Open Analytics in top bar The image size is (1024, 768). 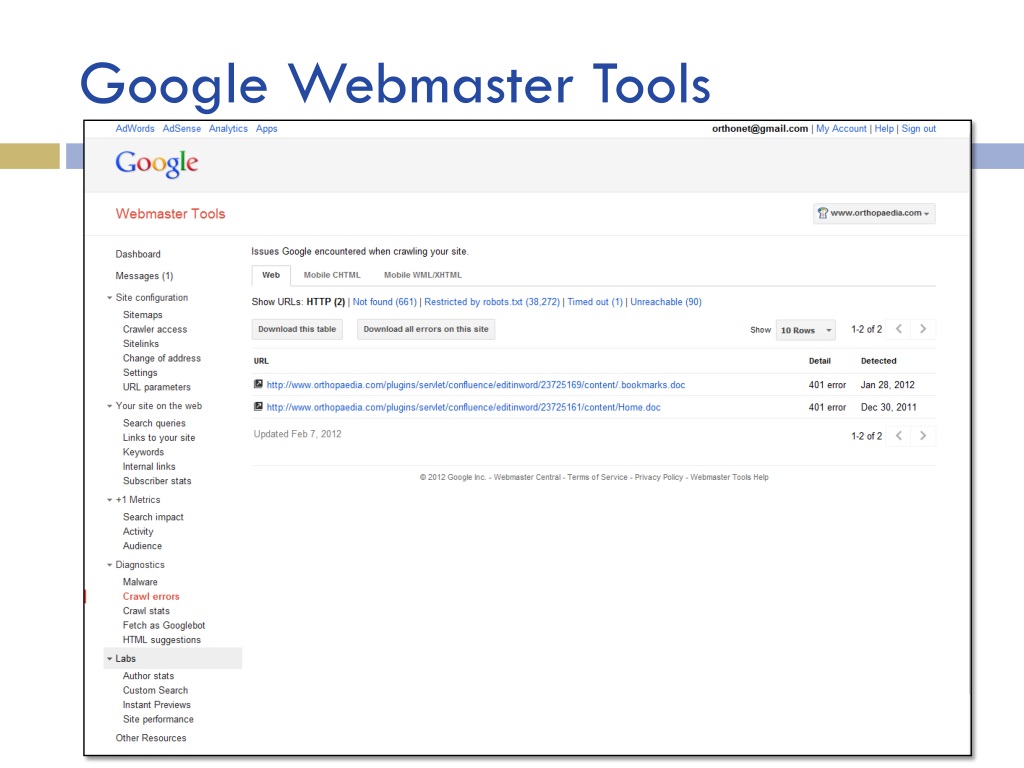228,129
